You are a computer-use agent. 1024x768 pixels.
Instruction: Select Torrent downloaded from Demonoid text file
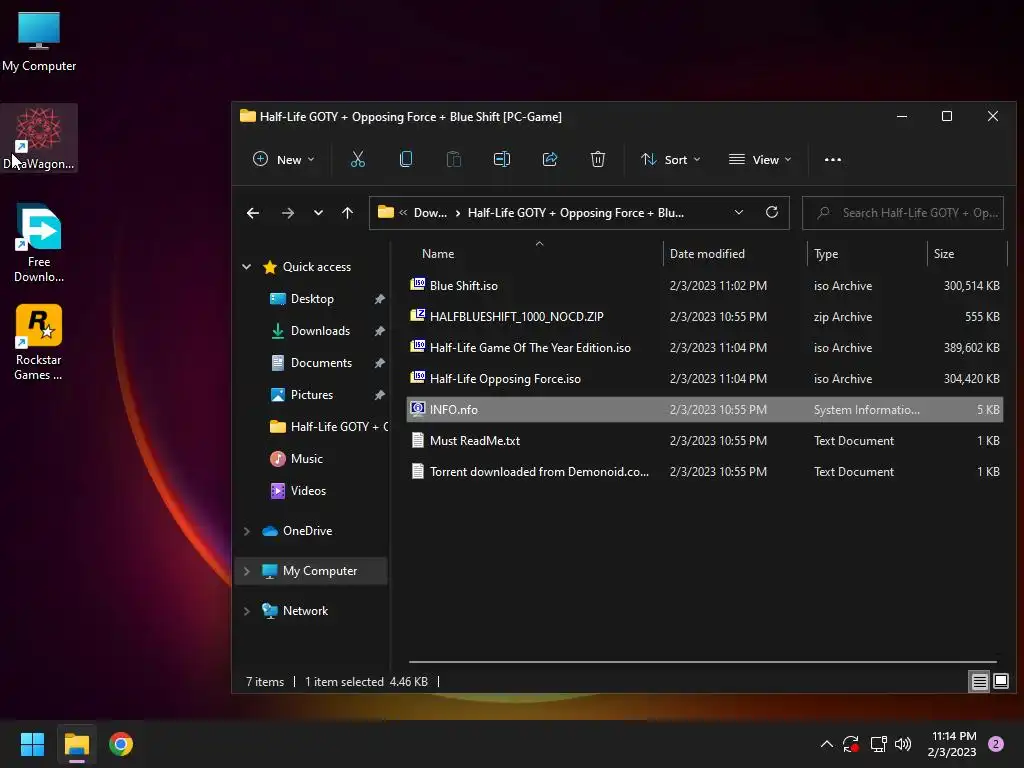(705, 472)
